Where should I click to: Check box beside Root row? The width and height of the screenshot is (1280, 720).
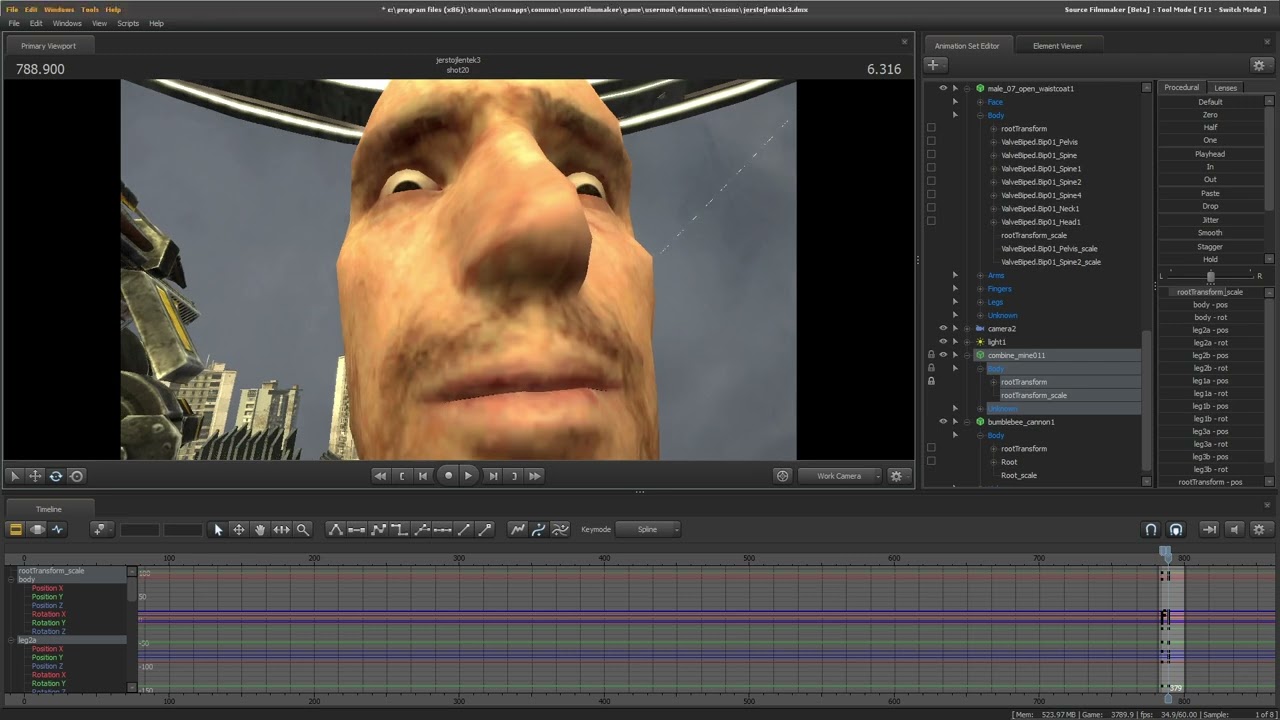point(931,462)
